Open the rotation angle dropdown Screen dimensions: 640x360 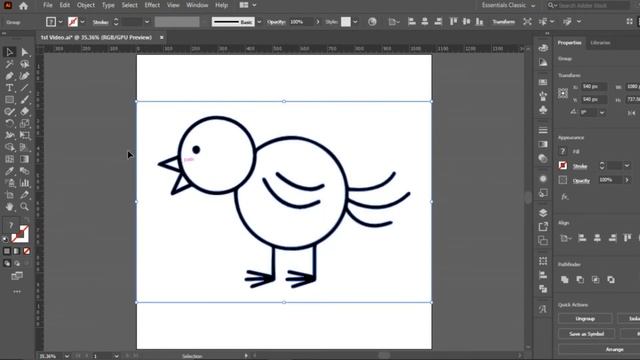point(602,112)
